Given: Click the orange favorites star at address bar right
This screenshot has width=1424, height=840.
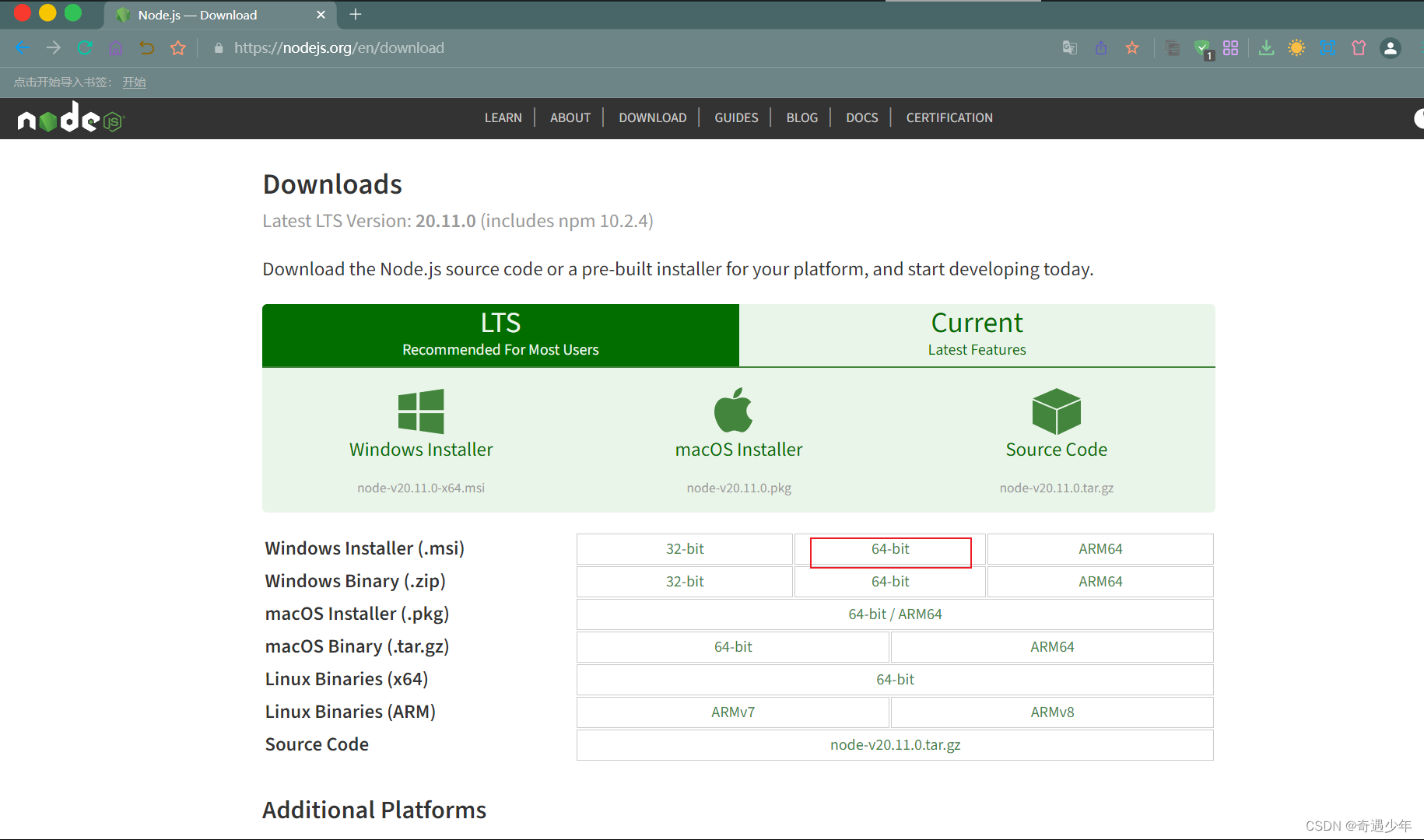Looking at the screenshot, I should pyautogui.click(x=1132, y=47).
